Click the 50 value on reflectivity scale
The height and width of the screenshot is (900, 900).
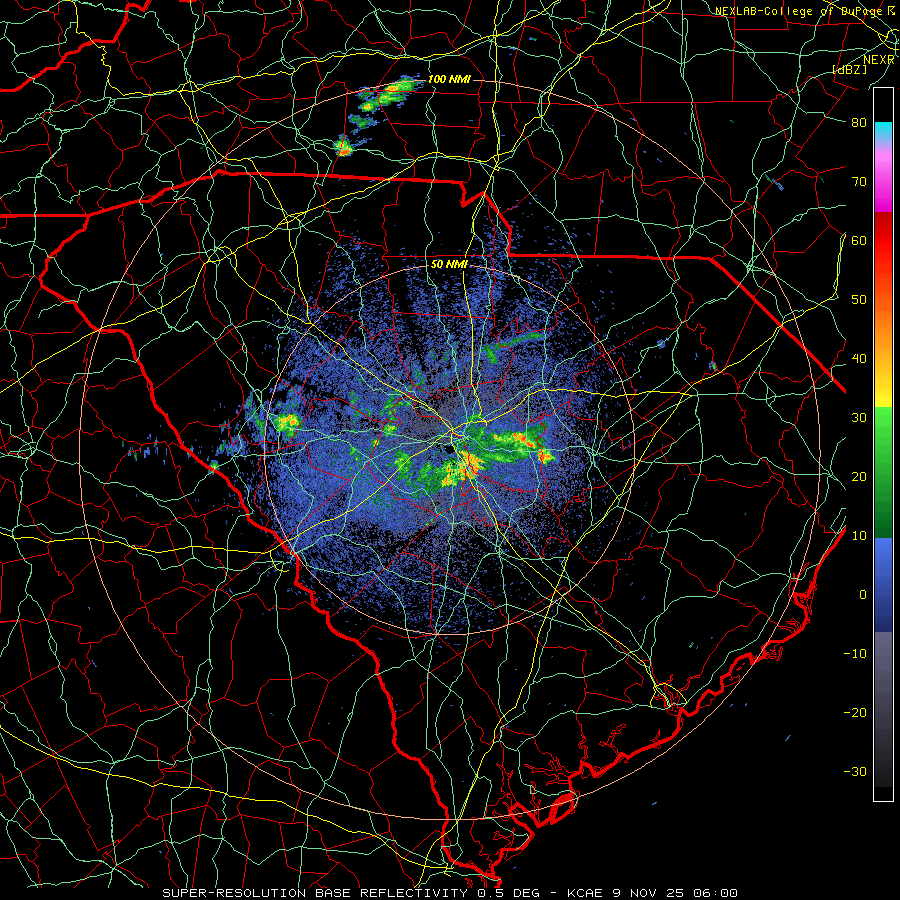click(x=859, y=300)
